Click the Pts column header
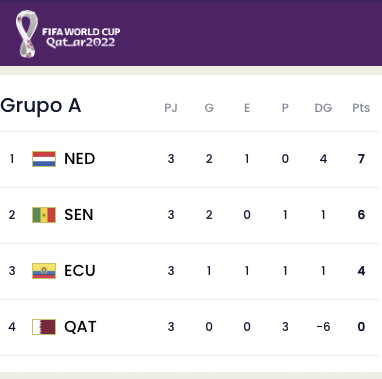Image resolution: width=382 pixels, height=379 pixels. 361,108
